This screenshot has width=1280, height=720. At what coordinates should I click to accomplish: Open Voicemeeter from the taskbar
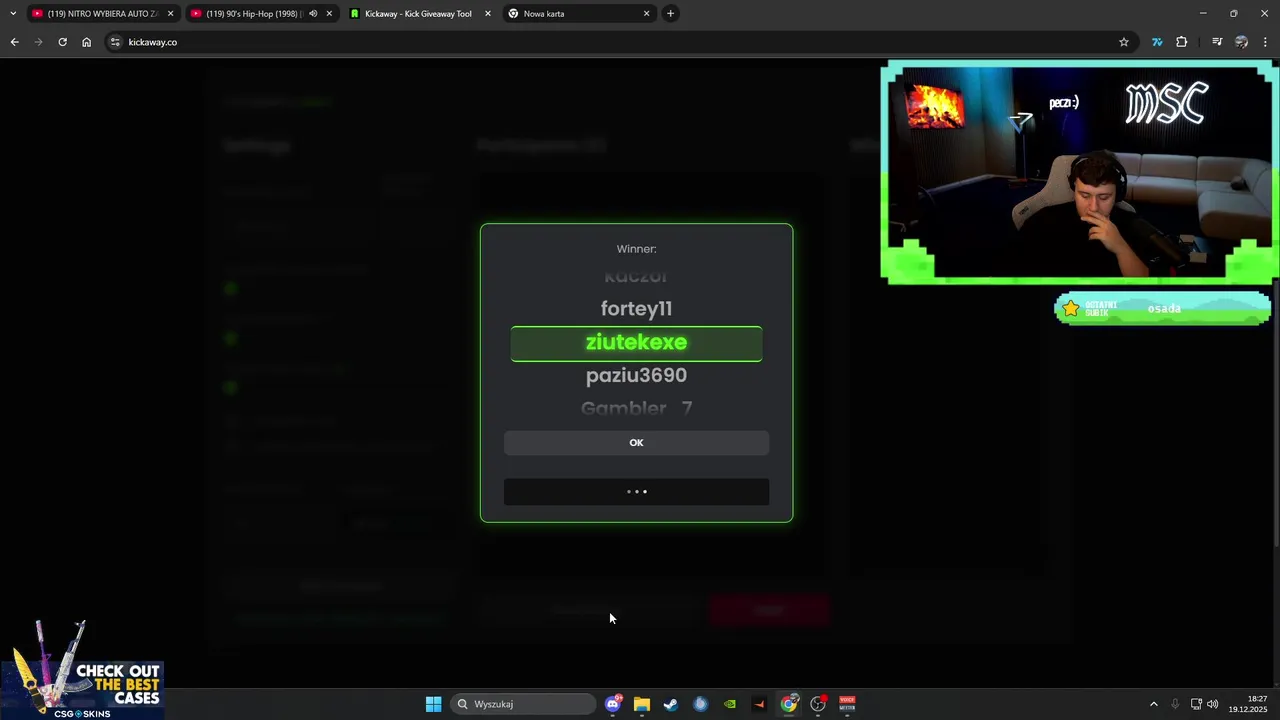[847, 704]
